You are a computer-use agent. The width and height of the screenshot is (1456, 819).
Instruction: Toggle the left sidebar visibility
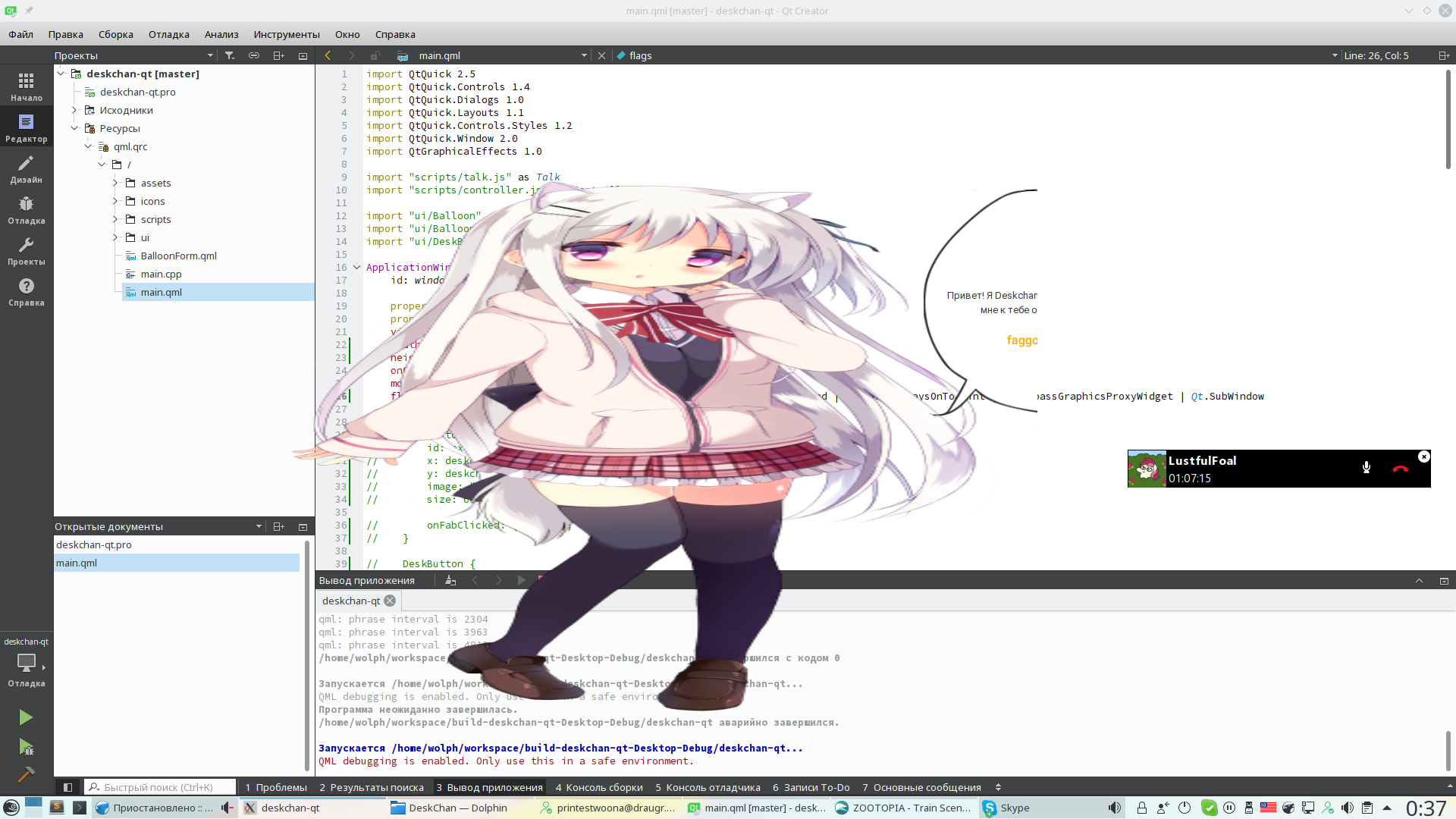pyautogui.click(x=67, y=787)
